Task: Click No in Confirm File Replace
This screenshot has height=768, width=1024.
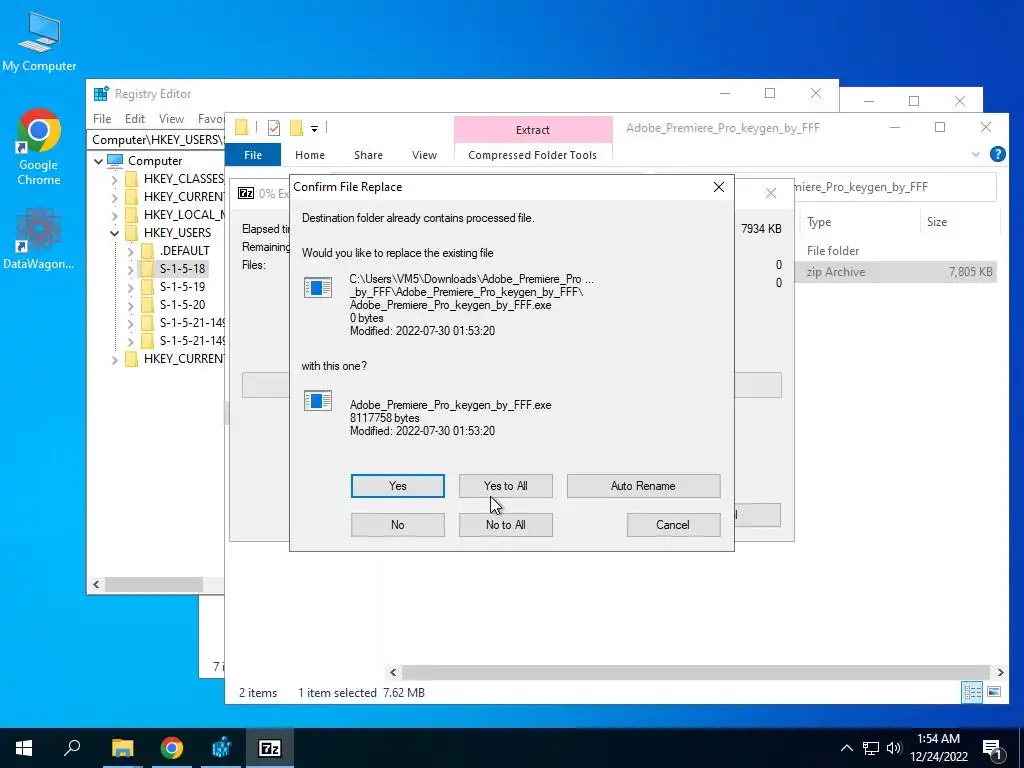Action: tap(398, 525)
